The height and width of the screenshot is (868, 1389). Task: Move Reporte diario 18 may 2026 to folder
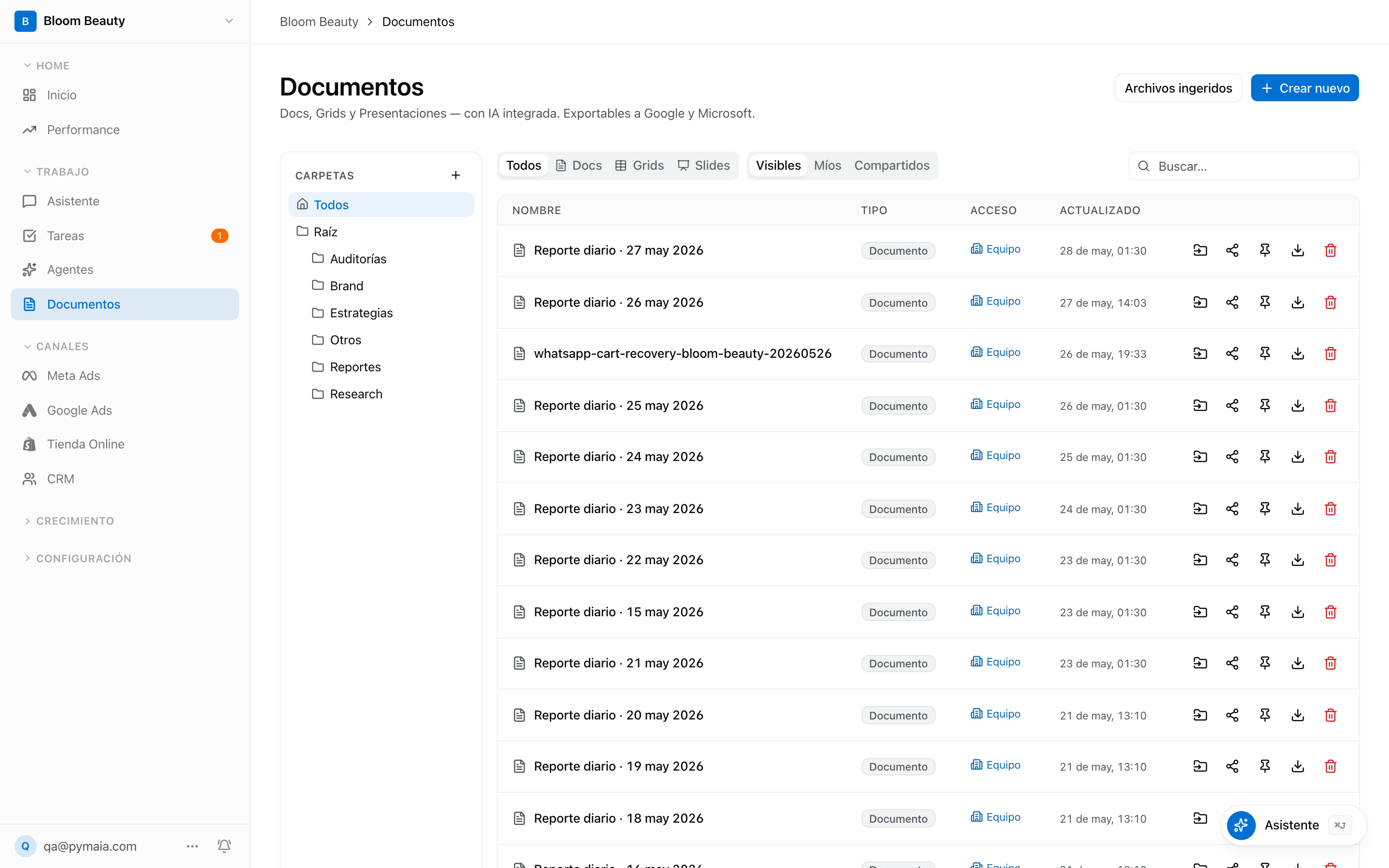pos(1199,818)
